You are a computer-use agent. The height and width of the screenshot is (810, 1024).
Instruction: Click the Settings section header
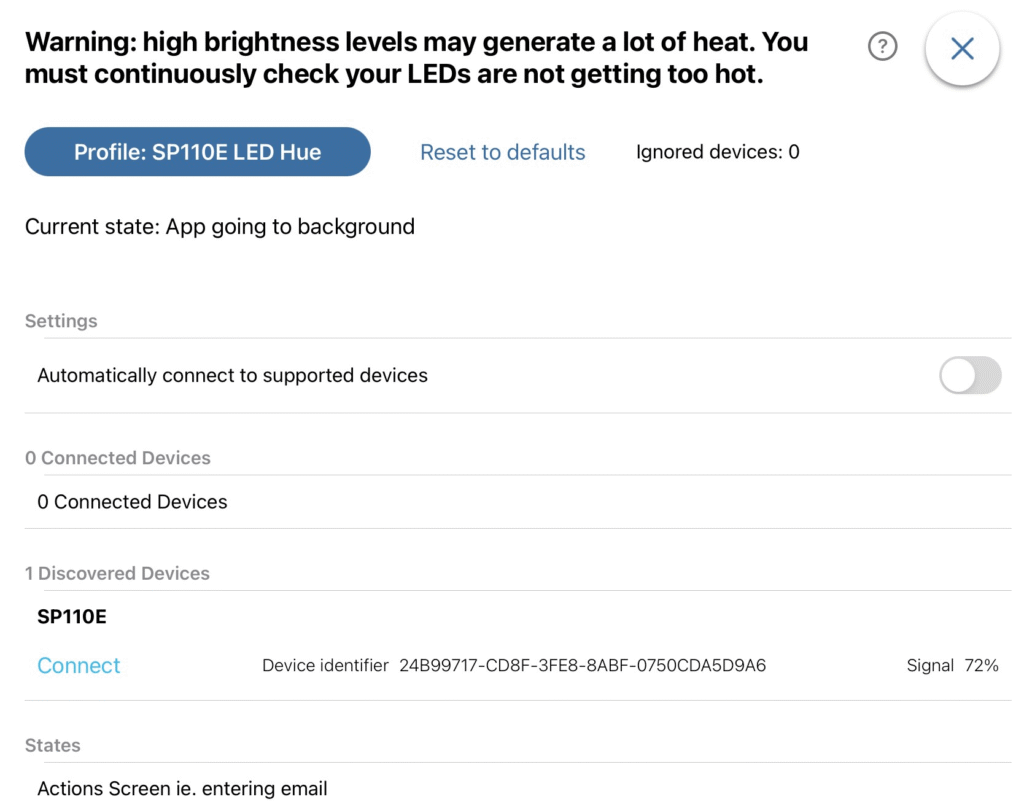point(61,321)
